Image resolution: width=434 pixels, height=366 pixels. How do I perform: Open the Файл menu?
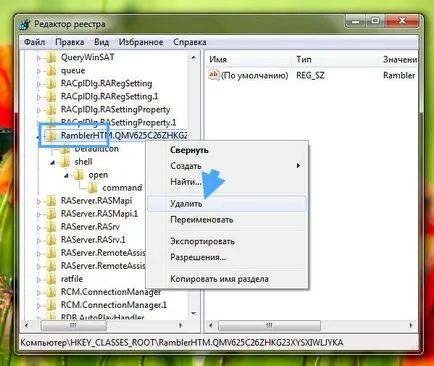(35, 42)
